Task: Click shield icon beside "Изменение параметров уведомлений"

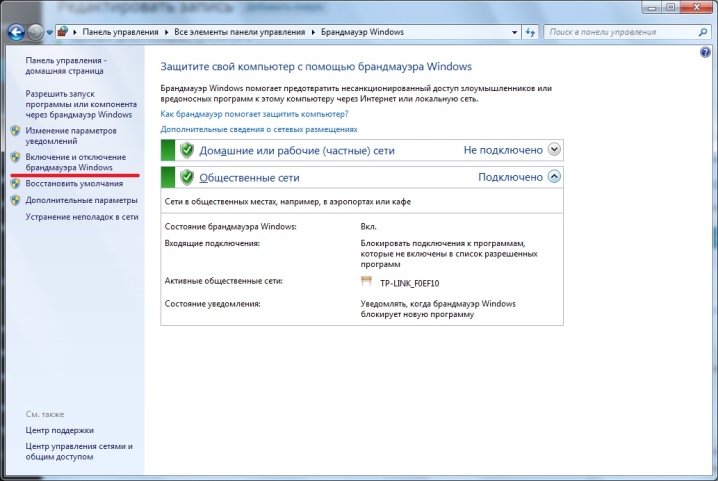Action: (x=16, y=131)
